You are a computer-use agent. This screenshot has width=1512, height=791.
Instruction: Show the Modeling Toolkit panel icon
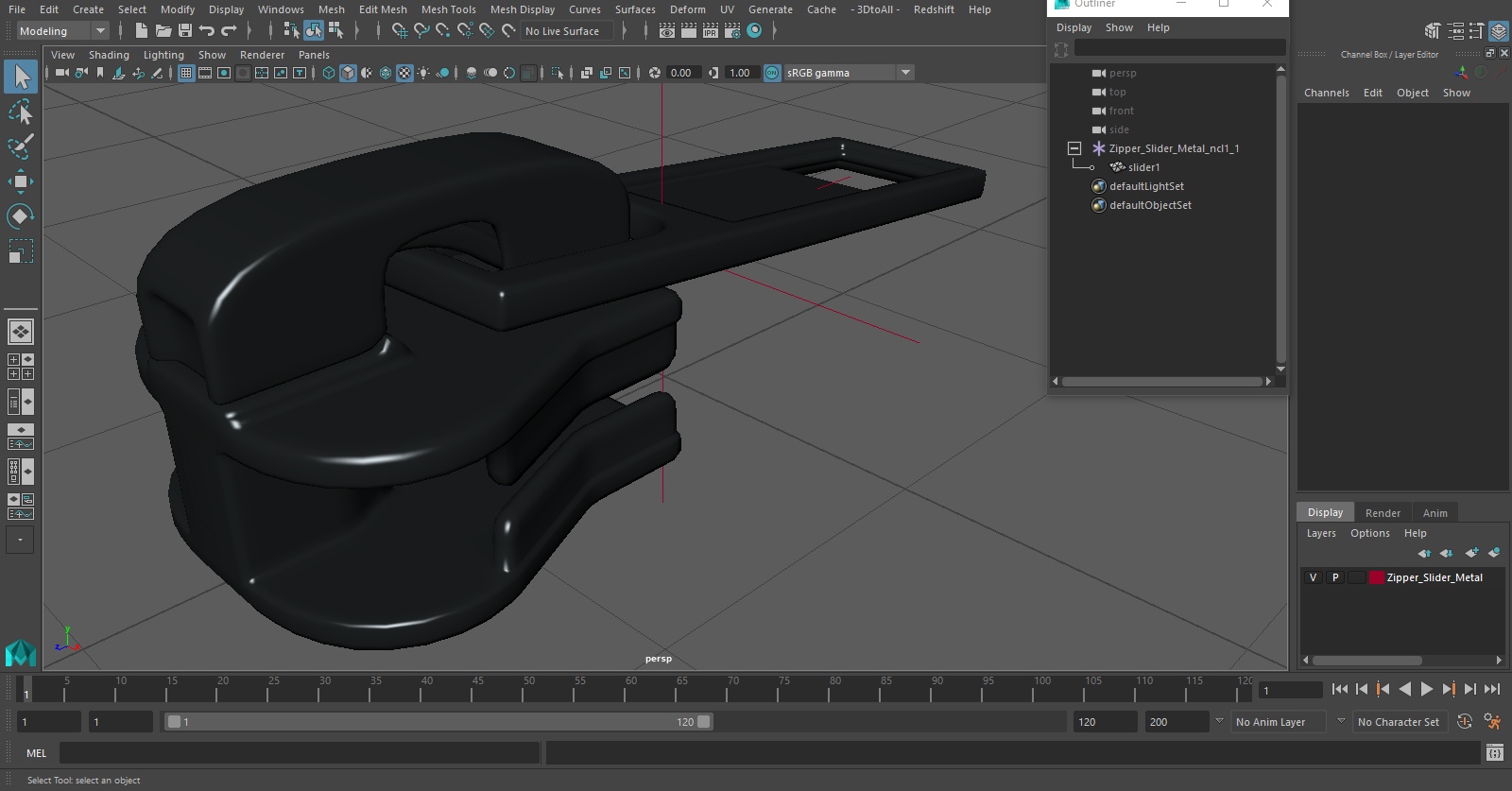[x=1434, y=31]
